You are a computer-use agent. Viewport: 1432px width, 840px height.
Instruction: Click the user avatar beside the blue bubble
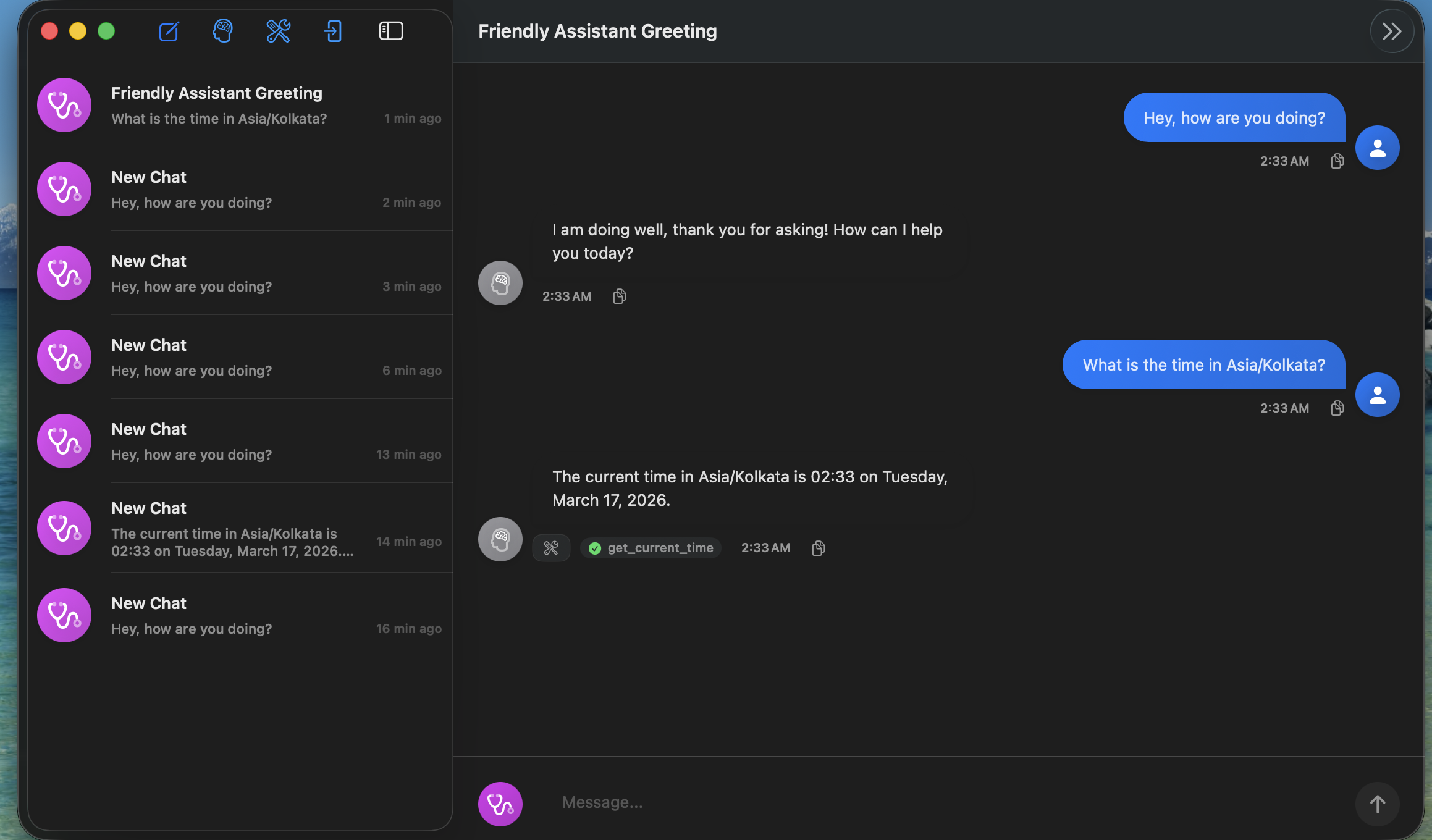click(1377, 148)
